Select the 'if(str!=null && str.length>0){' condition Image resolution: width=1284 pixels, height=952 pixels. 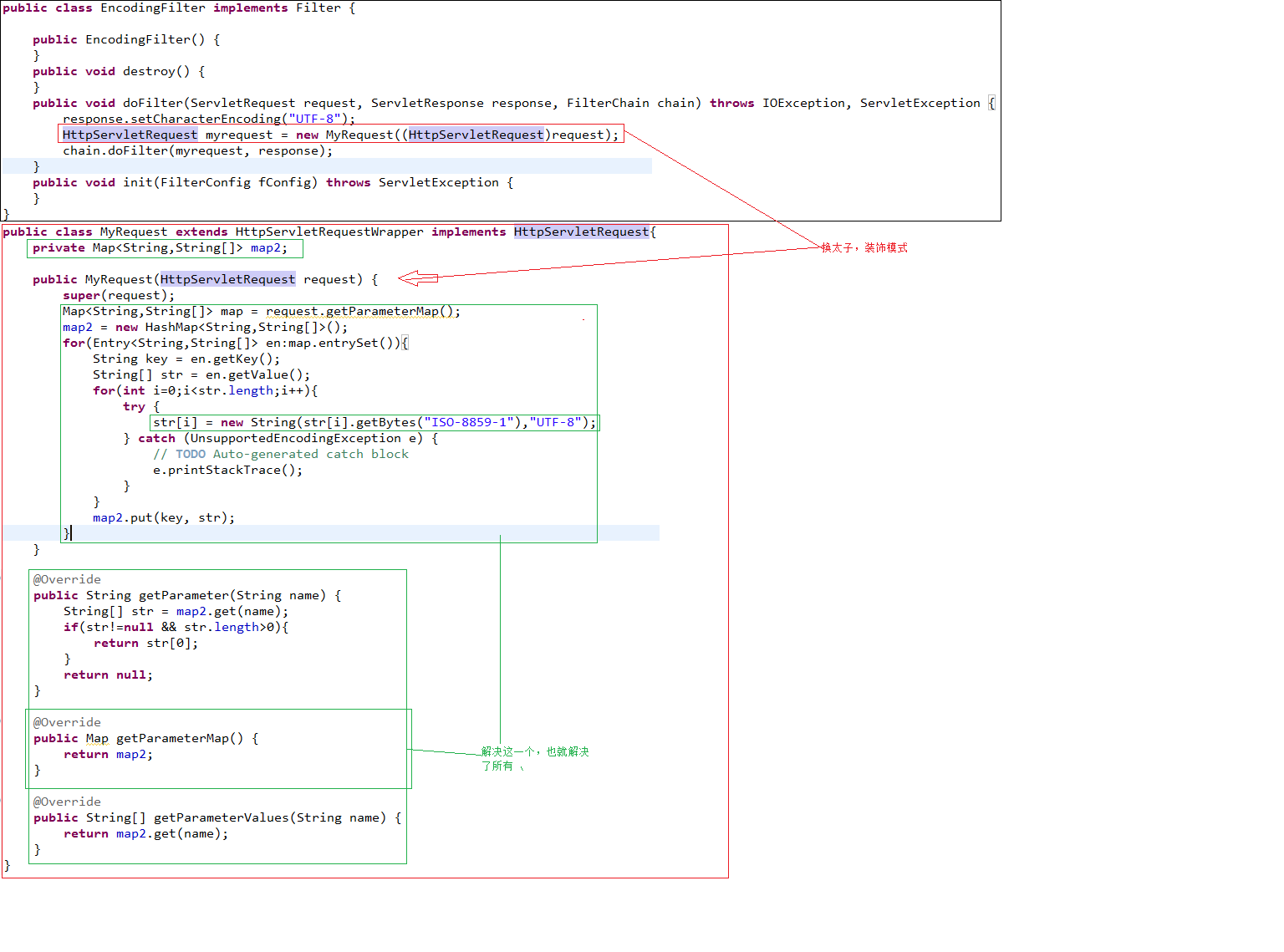176,628
